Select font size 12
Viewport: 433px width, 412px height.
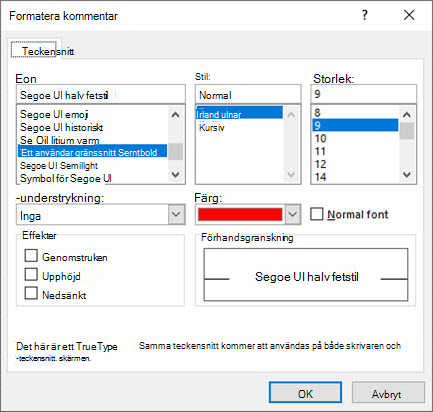pyautogui.click(x=355, y=164)
